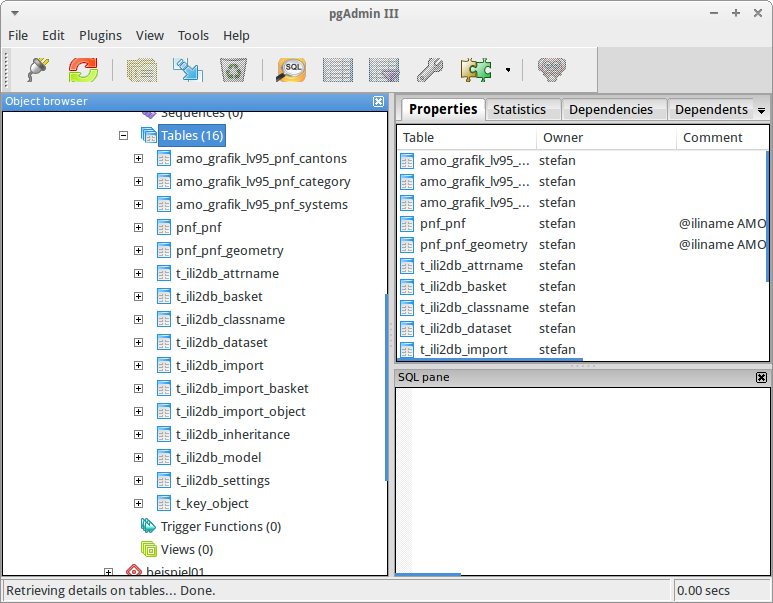Collapse the Tables (16) node
Image resolution: width=773 pixels, height=603 pixels.
[123, 135]
